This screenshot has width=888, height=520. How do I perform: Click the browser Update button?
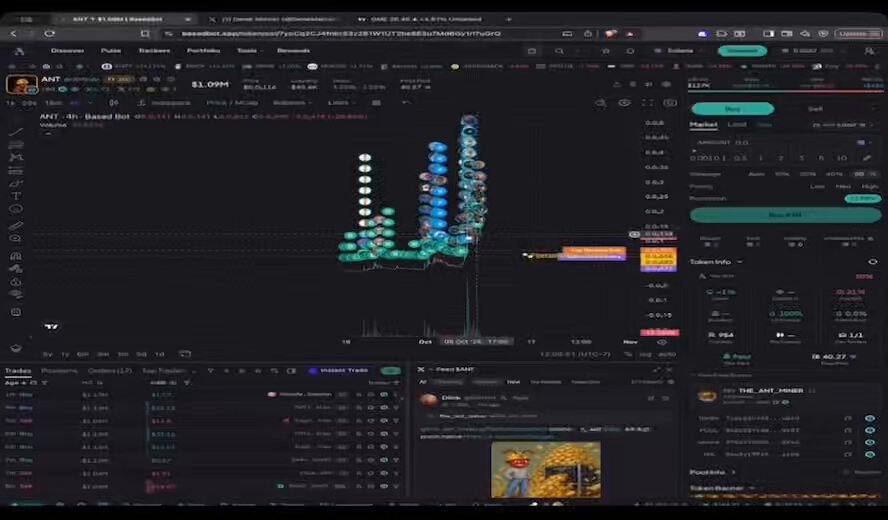pyautogui.click(x=857, y=33)
